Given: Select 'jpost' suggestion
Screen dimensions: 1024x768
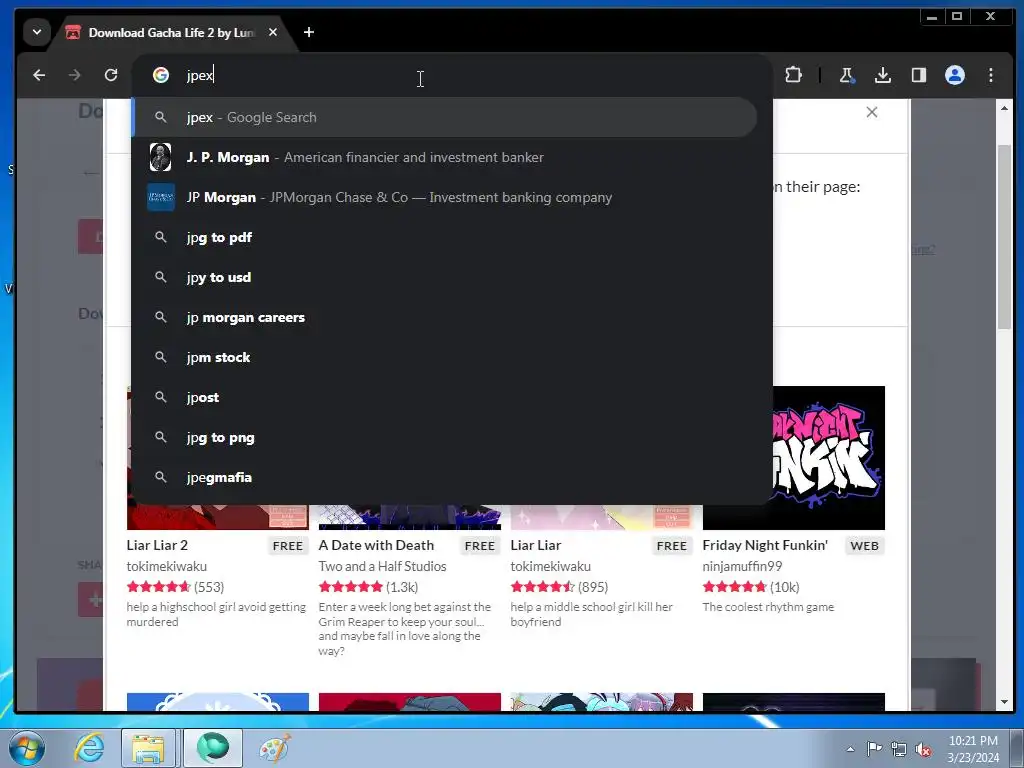Looking at the screenshot, I should [x=445, y=397].
